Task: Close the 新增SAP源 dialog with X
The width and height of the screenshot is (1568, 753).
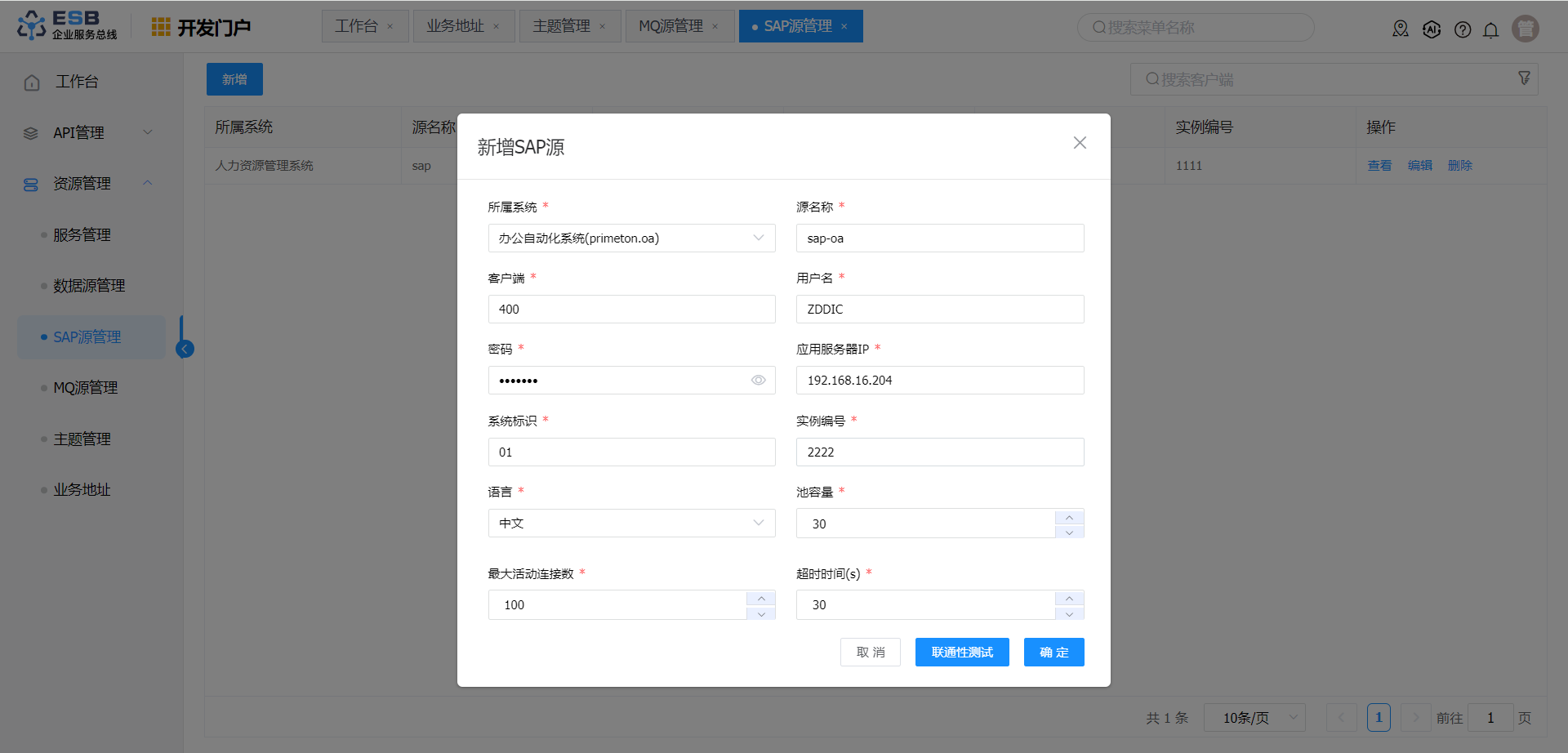Action: coord(1080,143)
